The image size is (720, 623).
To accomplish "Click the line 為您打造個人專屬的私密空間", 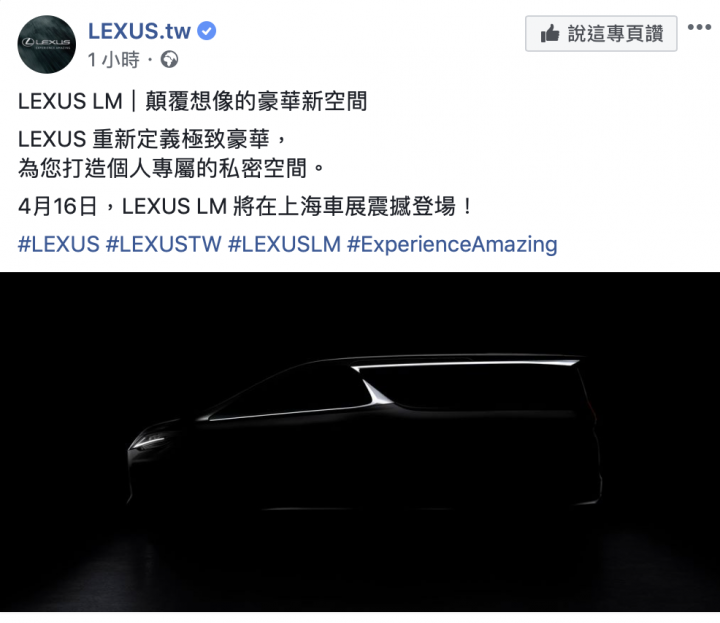I will coord(171,168).
